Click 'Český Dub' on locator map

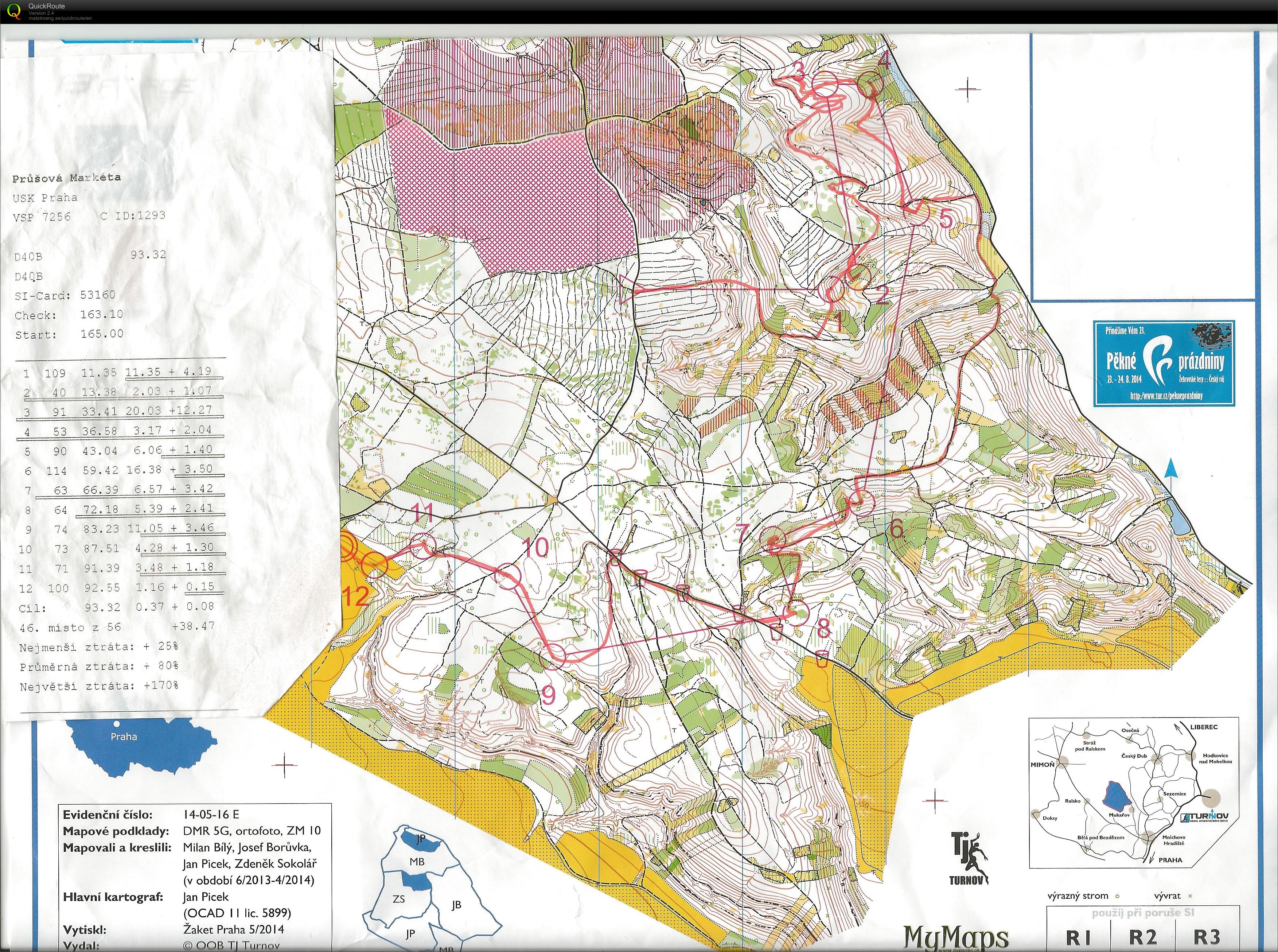pyautogui.click(x=1134, y=755)
